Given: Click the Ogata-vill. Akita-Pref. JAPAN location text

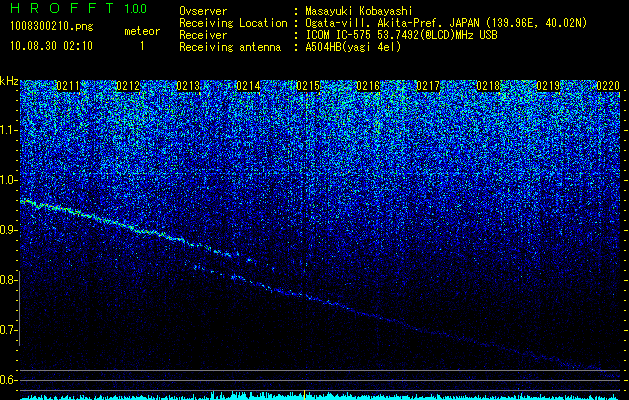Looking at the screenshot, I should coord(446,23).
